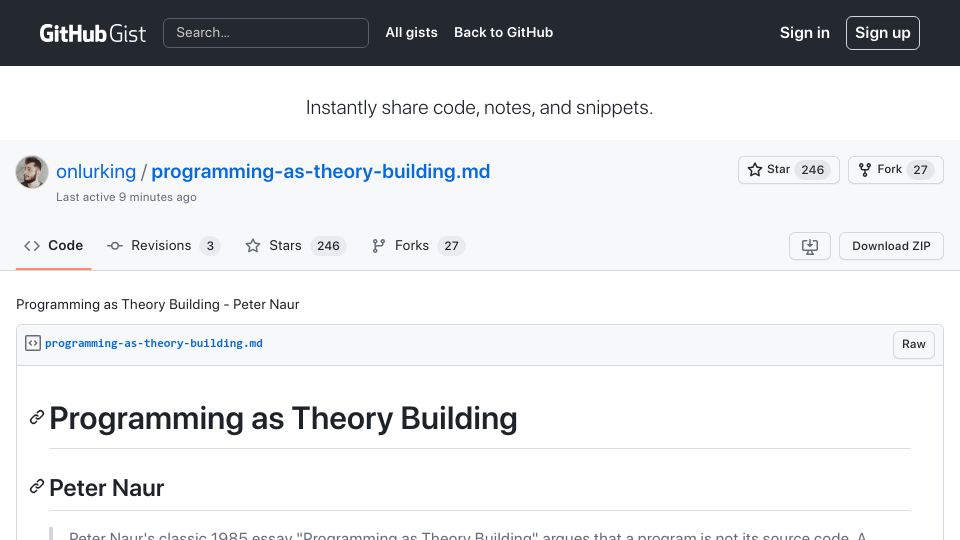The height and width of the screenshot is (540, 960).
Task: Open the All gists link
Action: point(411,32)
